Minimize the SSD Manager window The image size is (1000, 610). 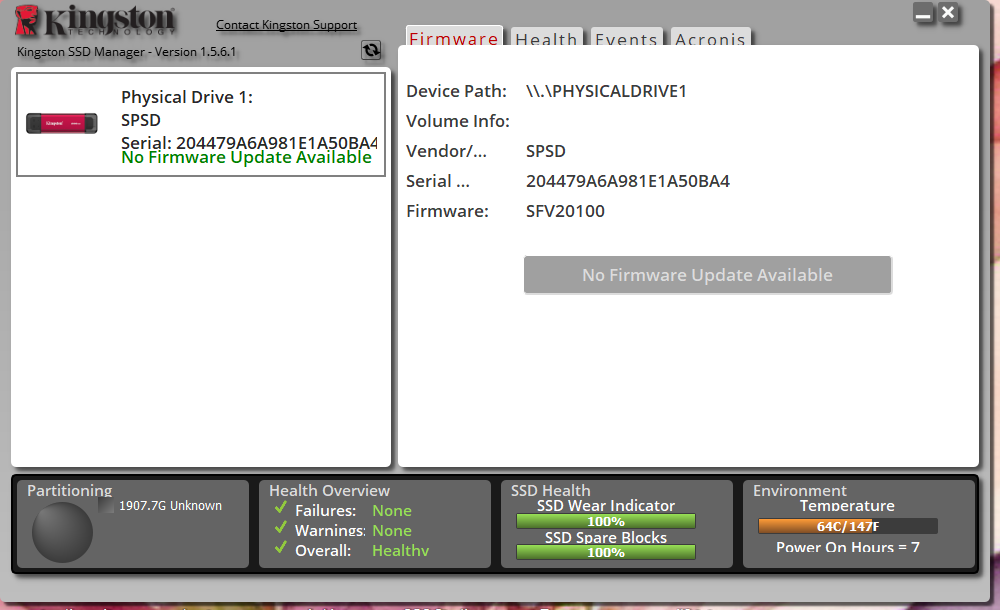click(x=923, y=14)
